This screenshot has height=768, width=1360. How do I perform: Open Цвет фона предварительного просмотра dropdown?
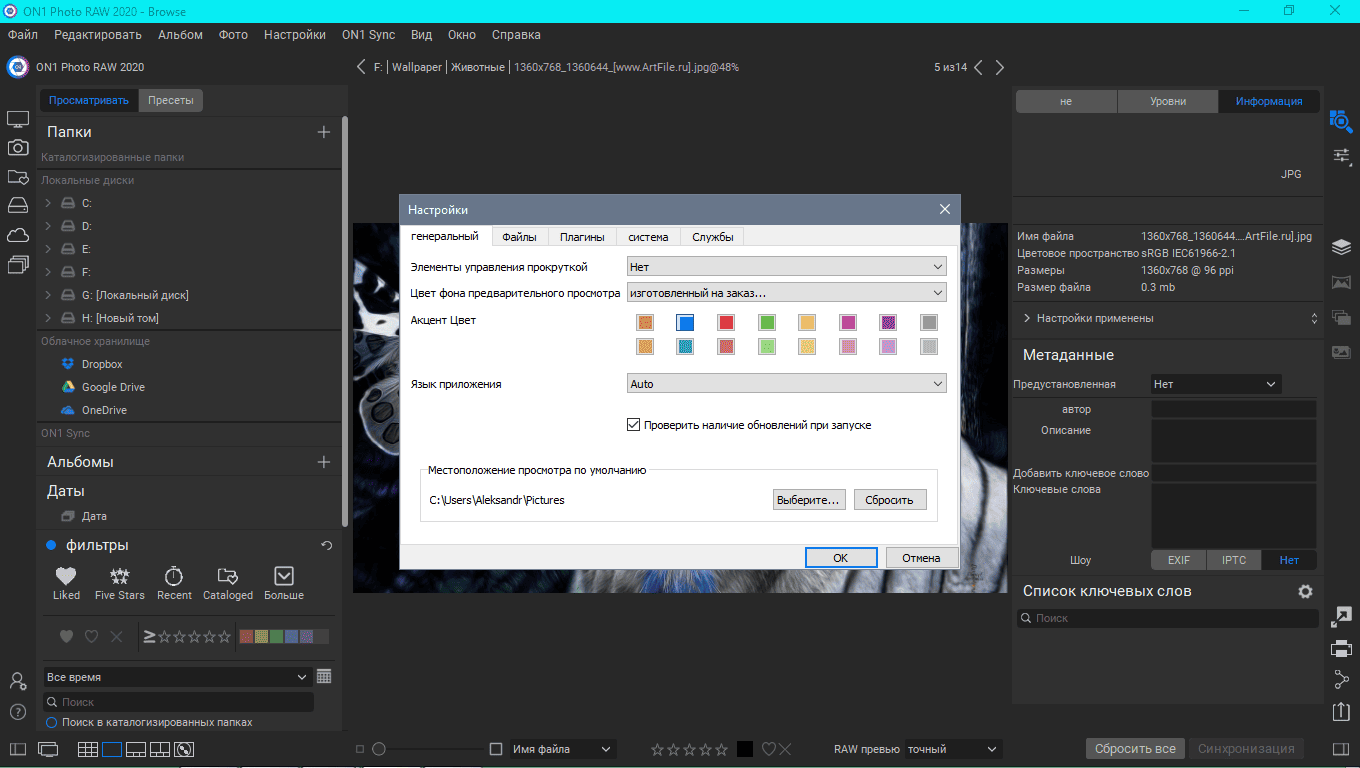[x=786, y=293]
